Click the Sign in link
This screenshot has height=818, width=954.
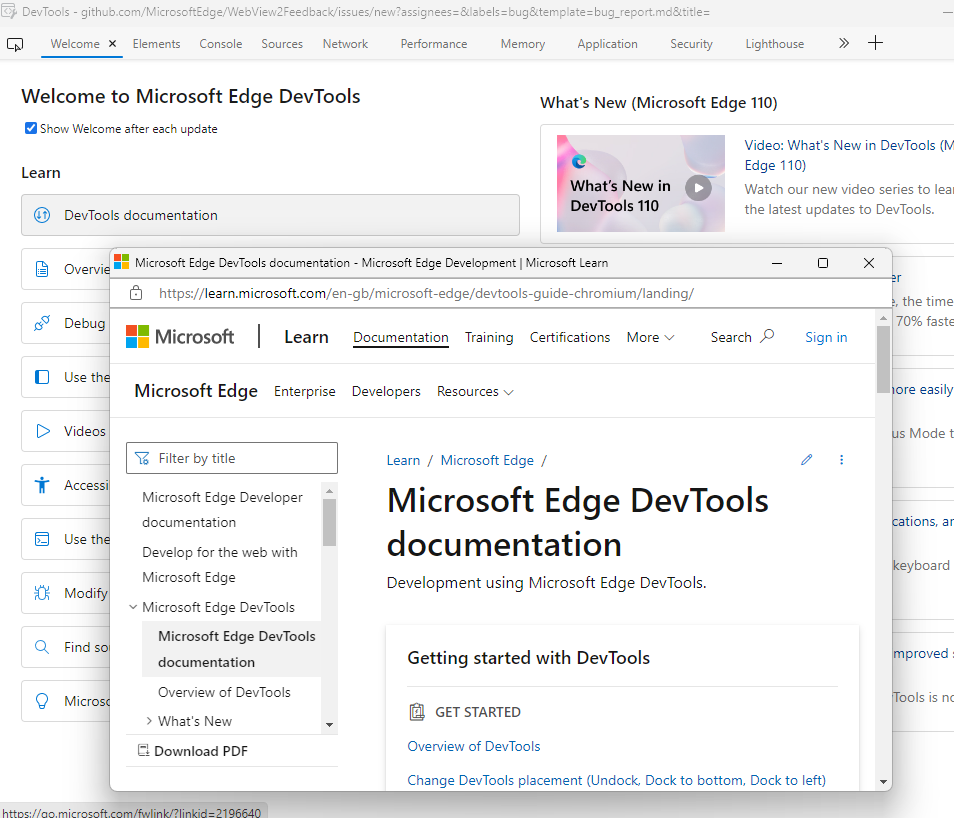[x=826, y=337]
